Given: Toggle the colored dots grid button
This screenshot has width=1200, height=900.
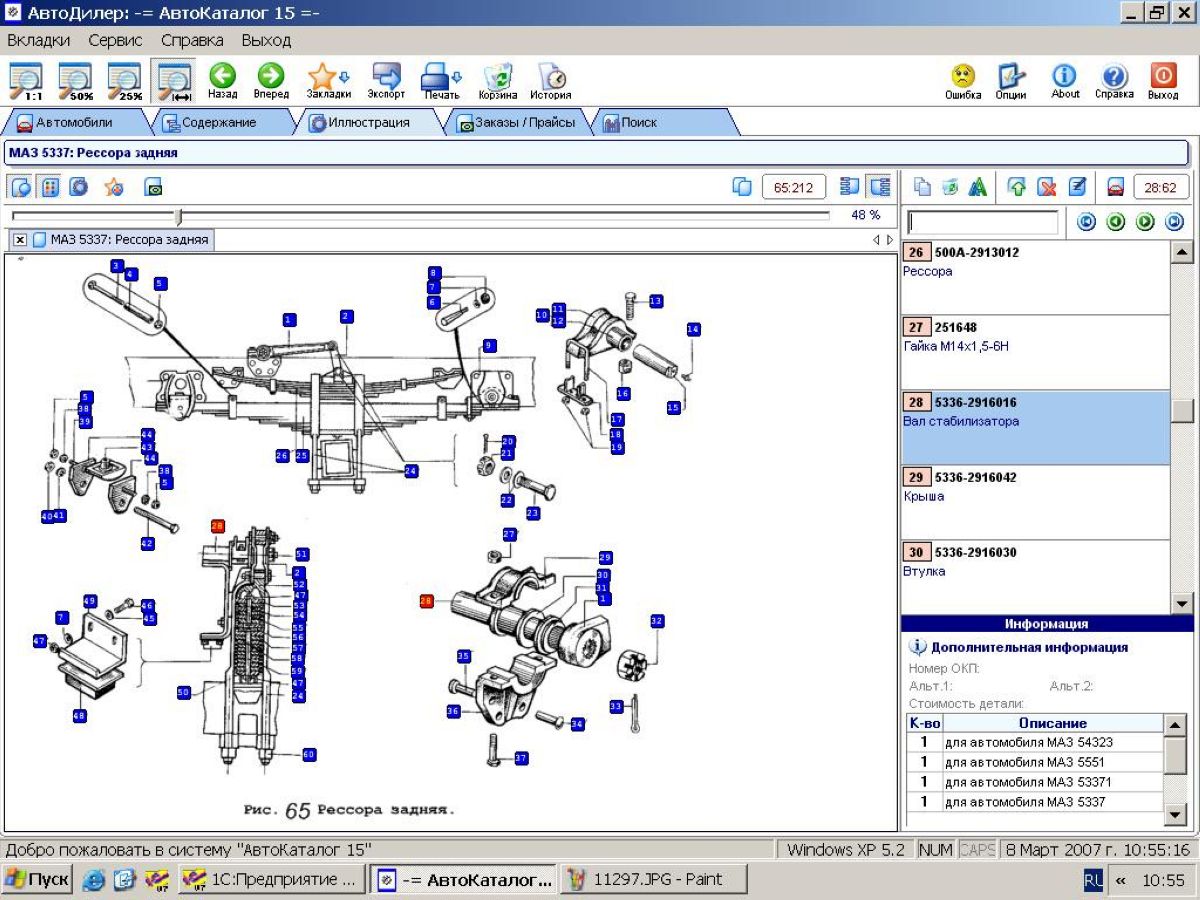Looking at the screenshot, I should (x=50, y=187).
